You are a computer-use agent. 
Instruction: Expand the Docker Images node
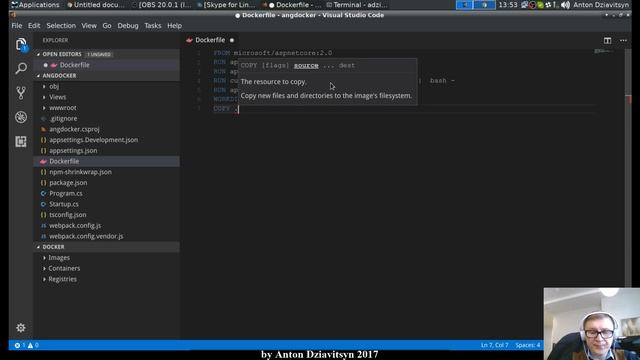pos(44,258)
